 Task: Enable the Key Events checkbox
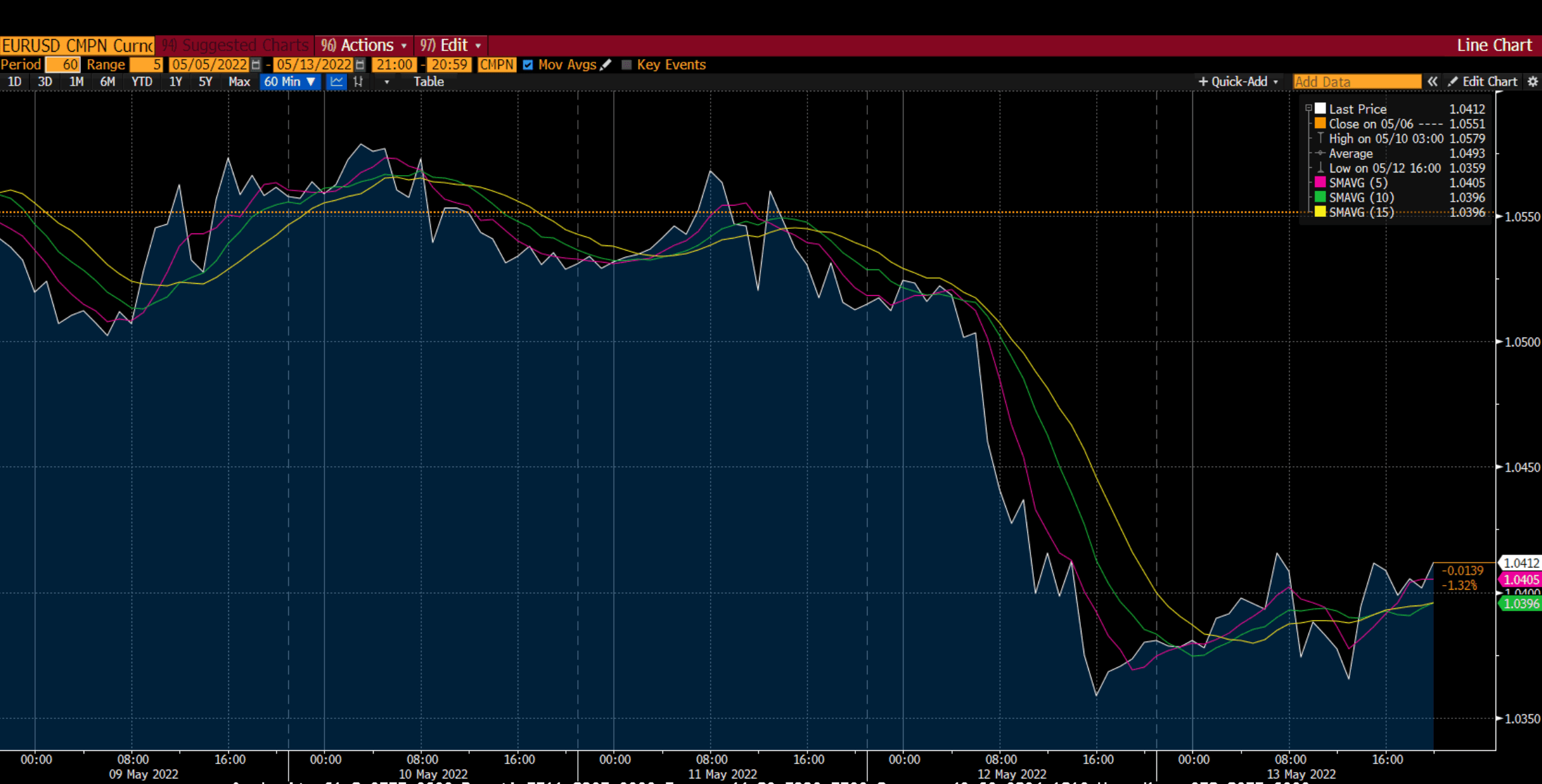626,64
